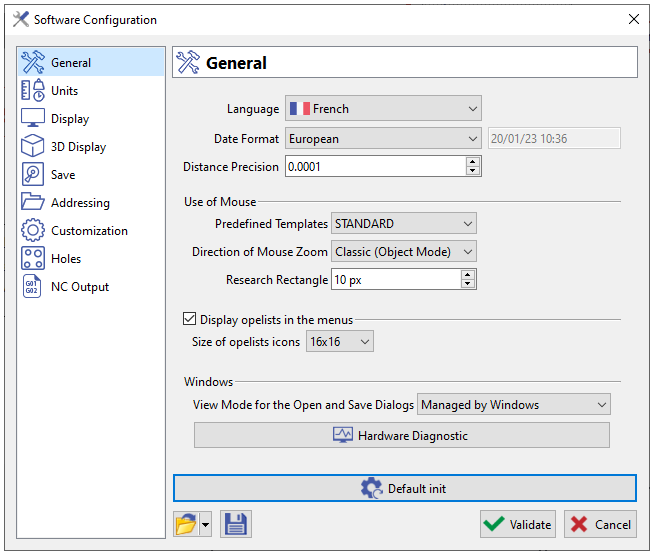
Task: Switch to the Display settings category
Action: pos(70,119)
